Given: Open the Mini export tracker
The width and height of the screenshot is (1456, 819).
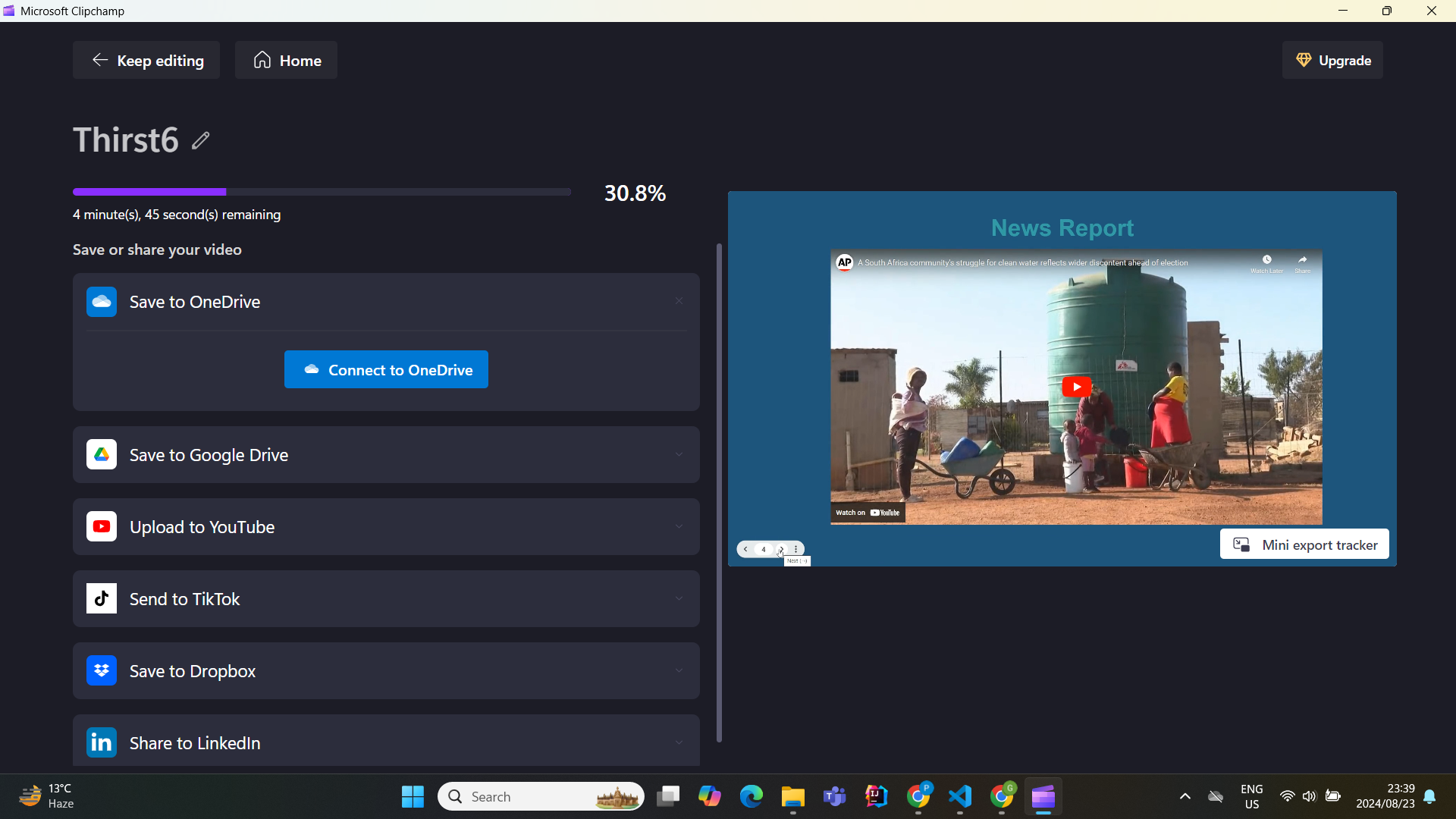Looking at the screenshot, I should tap(1304, 544).
